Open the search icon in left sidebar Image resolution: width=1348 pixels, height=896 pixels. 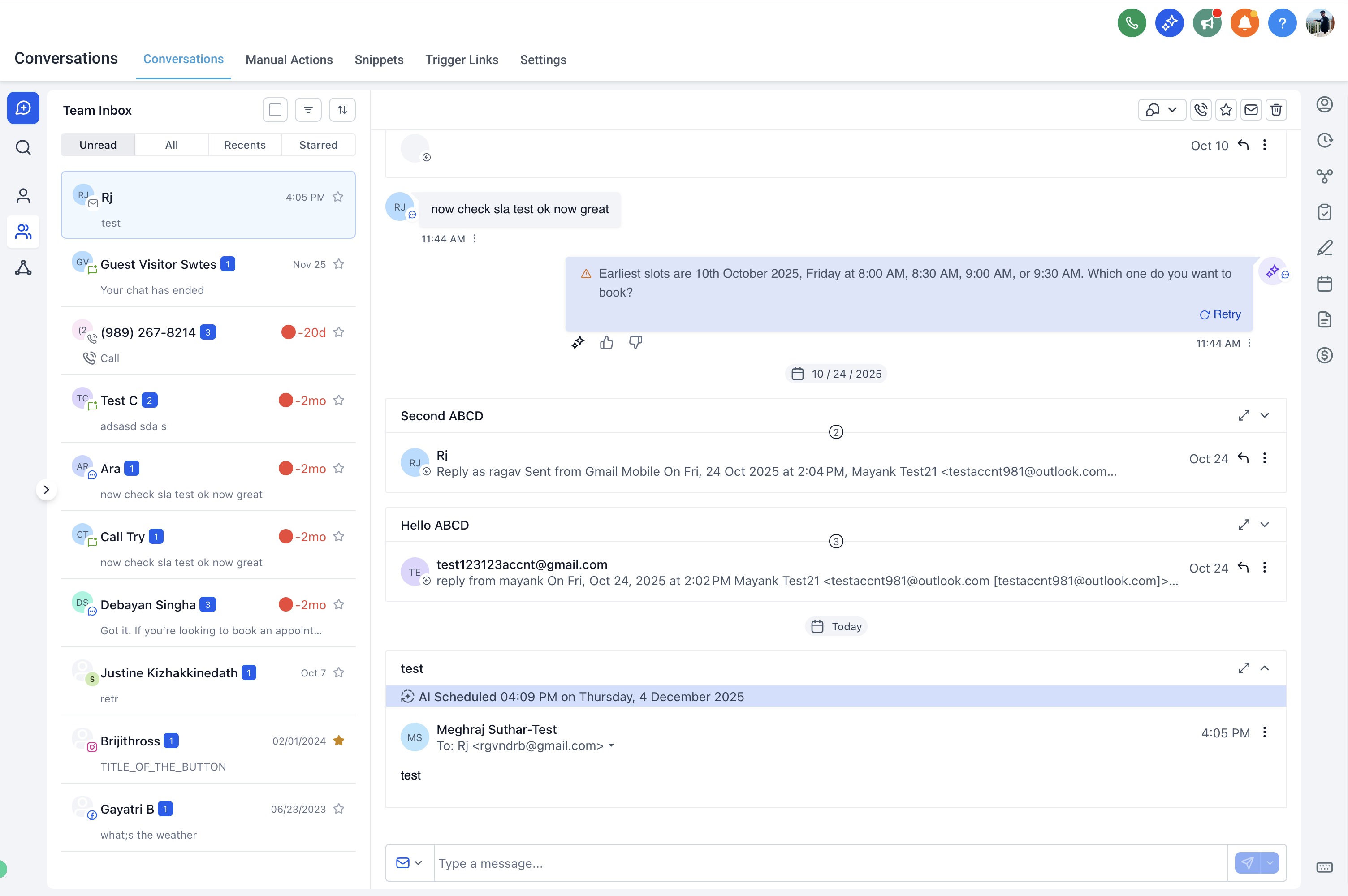[23, 147]
